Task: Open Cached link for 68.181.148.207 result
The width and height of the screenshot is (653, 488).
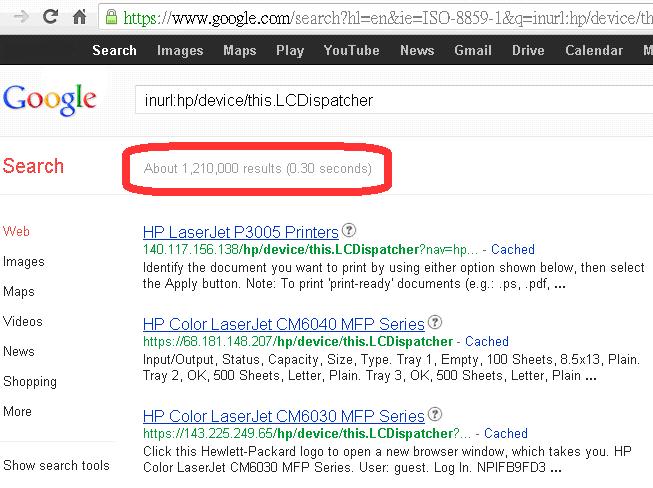Action: (487, 341)
